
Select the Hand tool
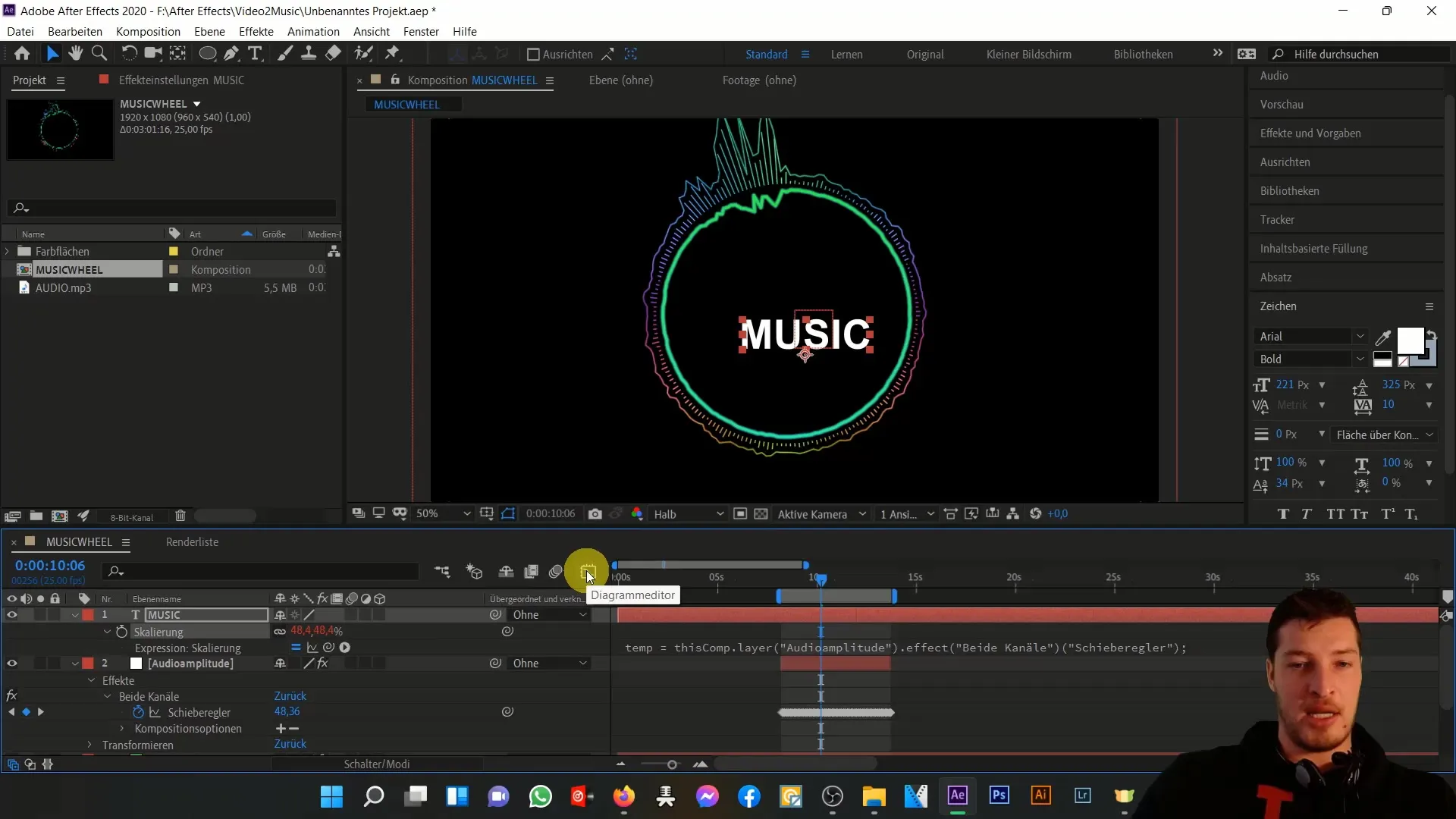pos(75,54)
